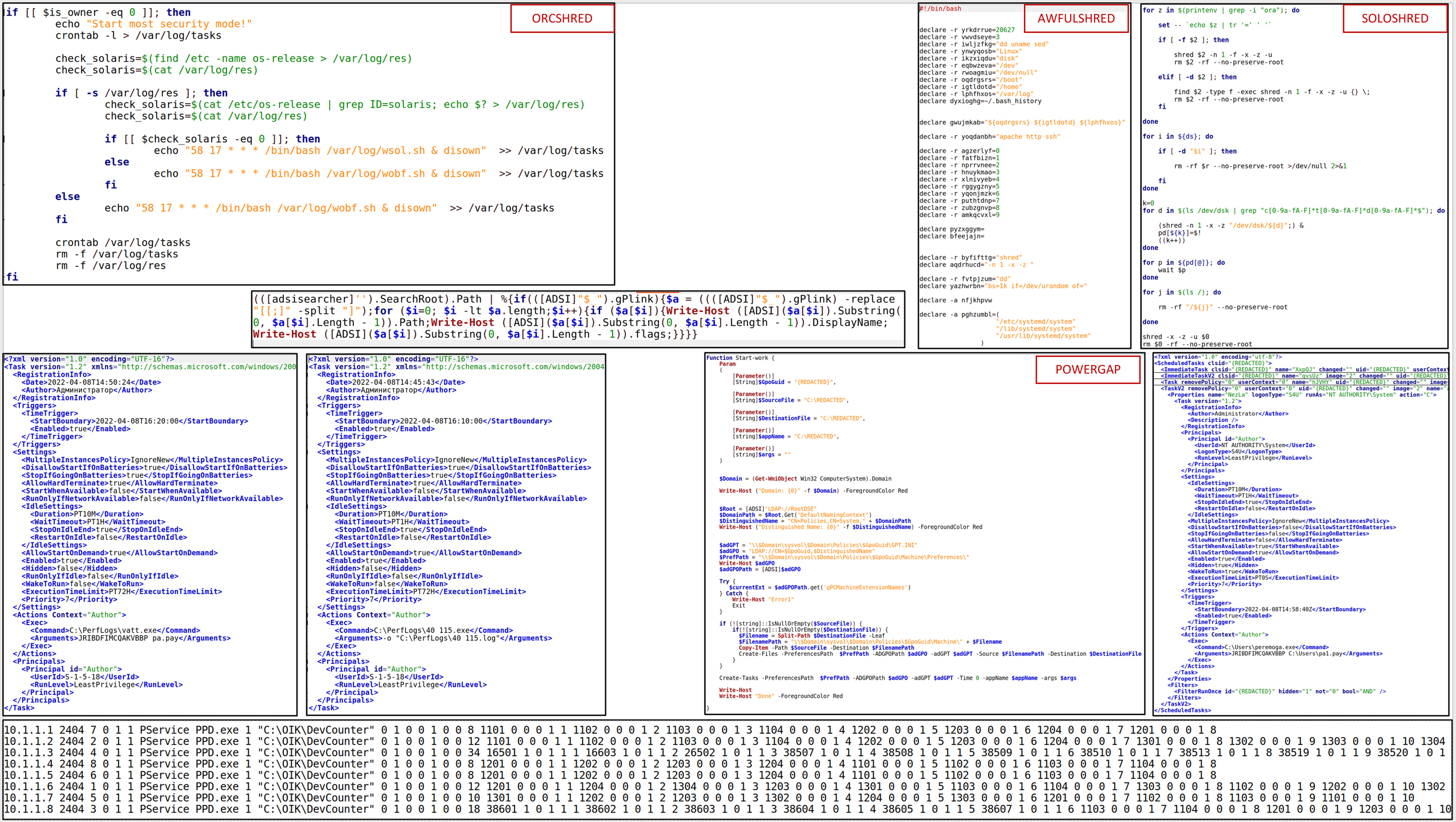Image resolution: width=1456 pixels, height=822 pixels.
Task: Click the "Start most security mode!" string
Action: (169, 24)
